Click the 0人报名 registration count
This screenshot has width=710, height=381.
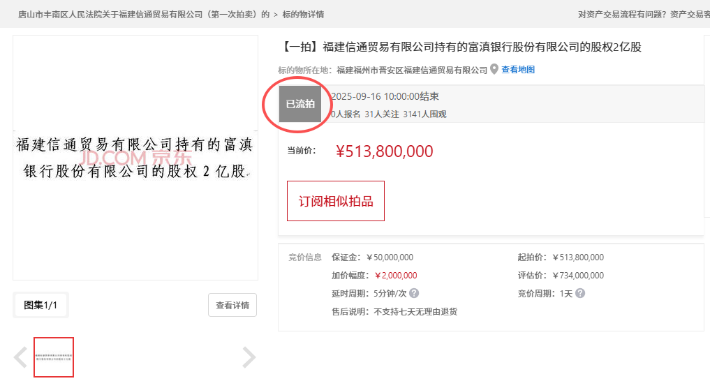click(345, 114)
